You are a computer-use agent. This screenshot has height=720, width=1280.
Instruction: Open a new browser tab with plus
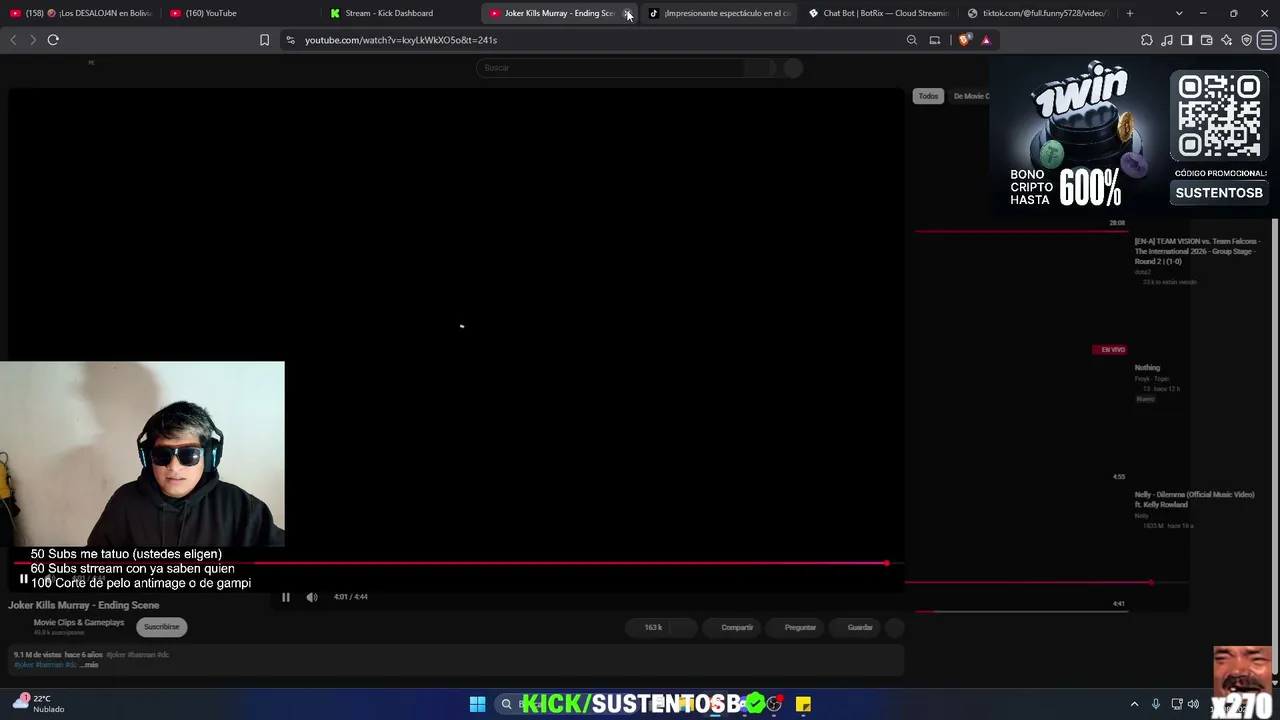(x=1130, y=13)
